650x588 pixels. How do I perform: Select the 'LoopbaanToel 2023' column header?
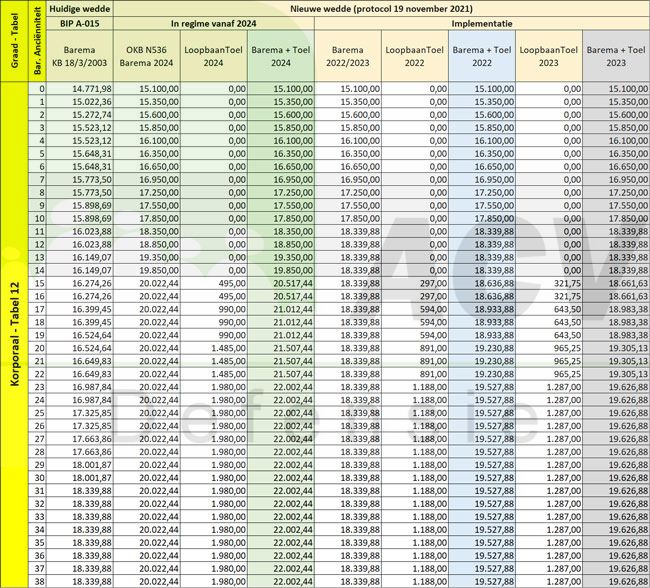548,56
